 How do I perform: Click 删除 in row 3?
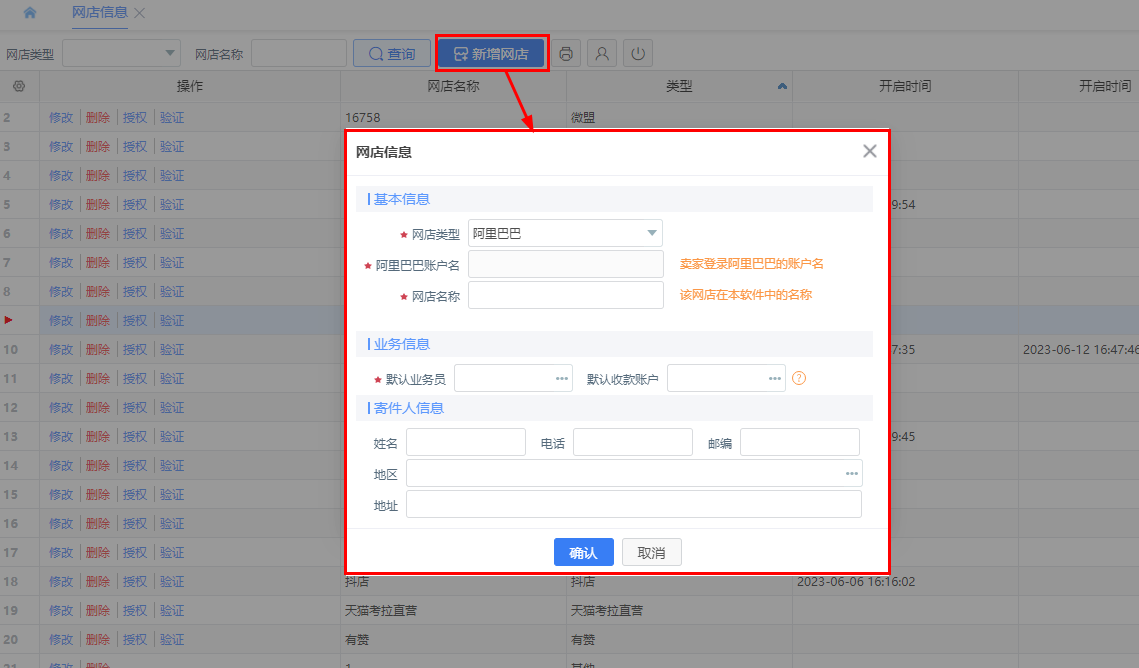click(98, 146)
